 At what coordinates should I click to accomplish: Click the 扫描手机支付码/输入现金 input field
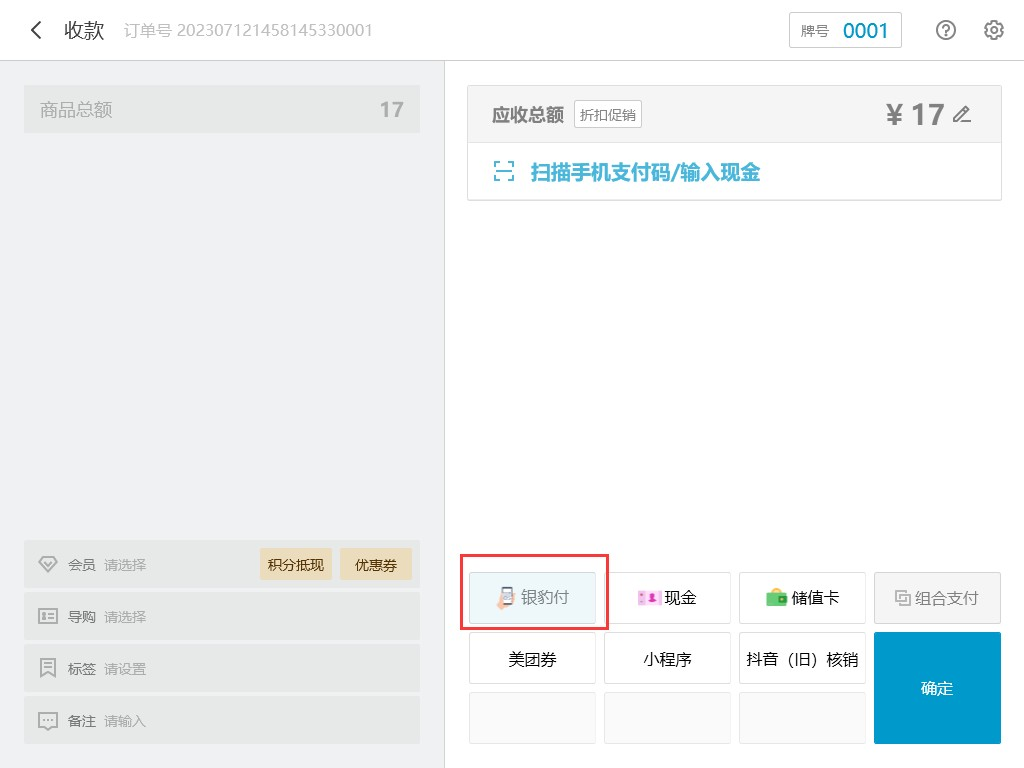point(734,172)
